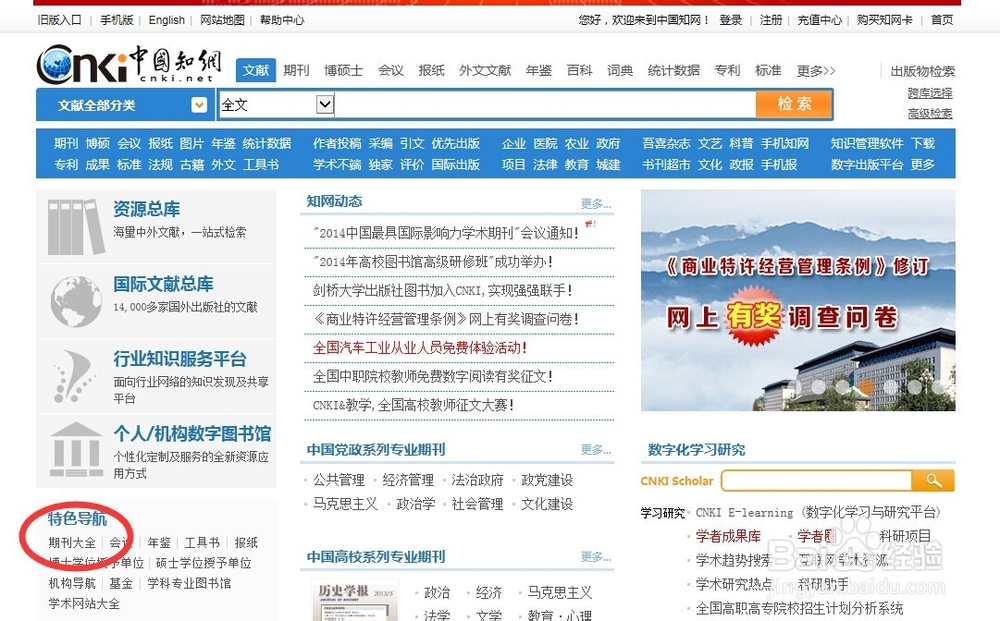Open 全国汽车工业从业人员免费体验活动 news

(x=420, y=347)
